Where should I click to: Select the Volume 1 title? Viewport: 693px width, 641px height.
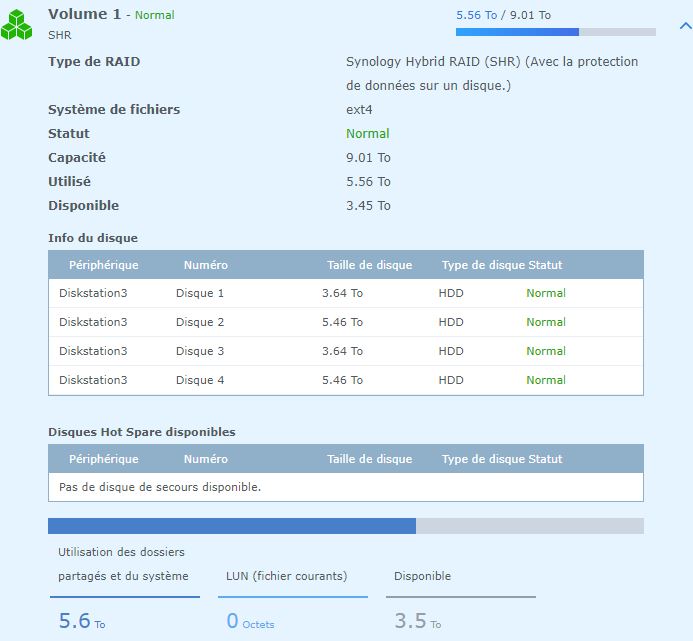84,14
